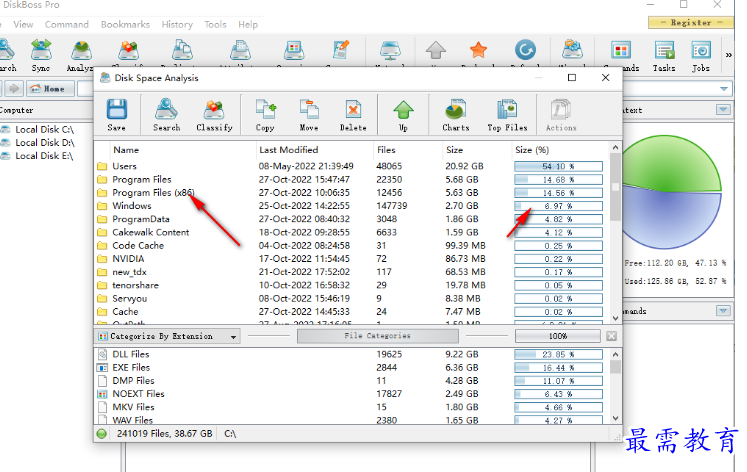The width and height of the screenshot is (747, 472).
Task: Click the forward navigation arrow button
Action: coord(14,89)
